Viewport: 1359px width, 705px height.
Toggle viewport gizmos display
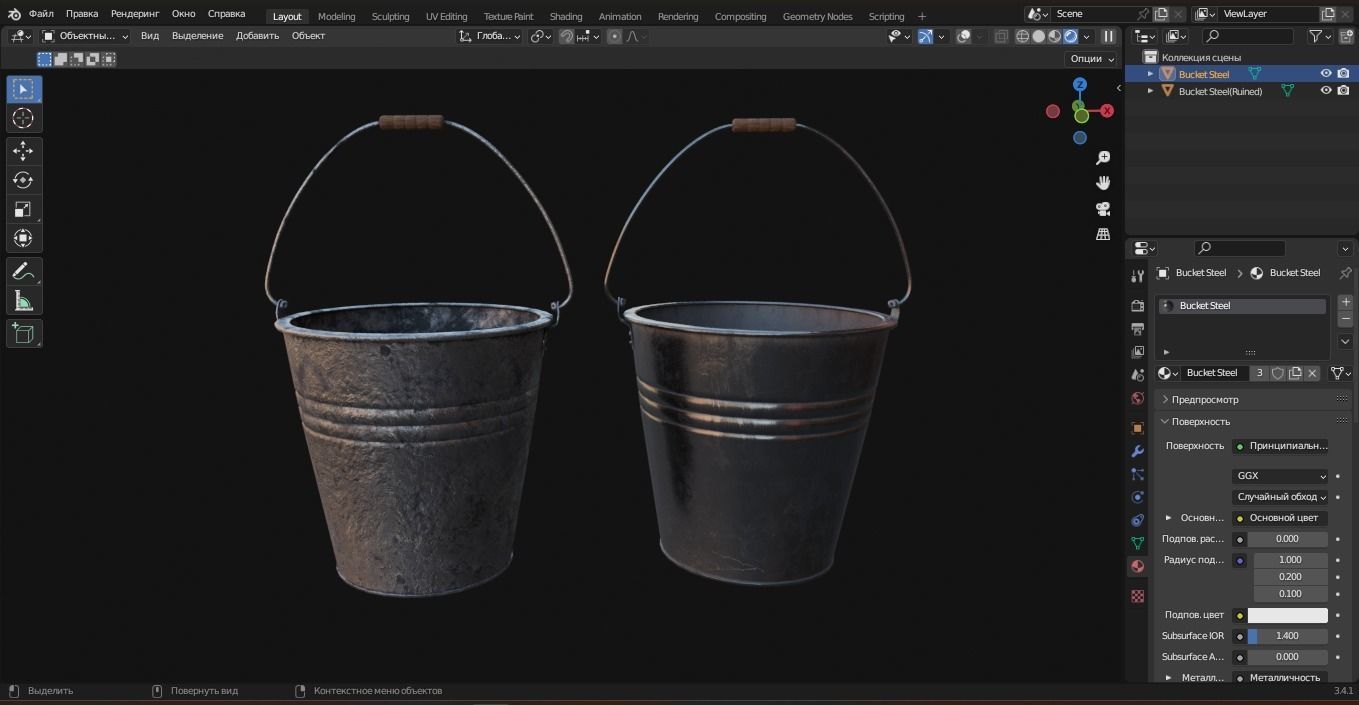(x=926, y=36)
